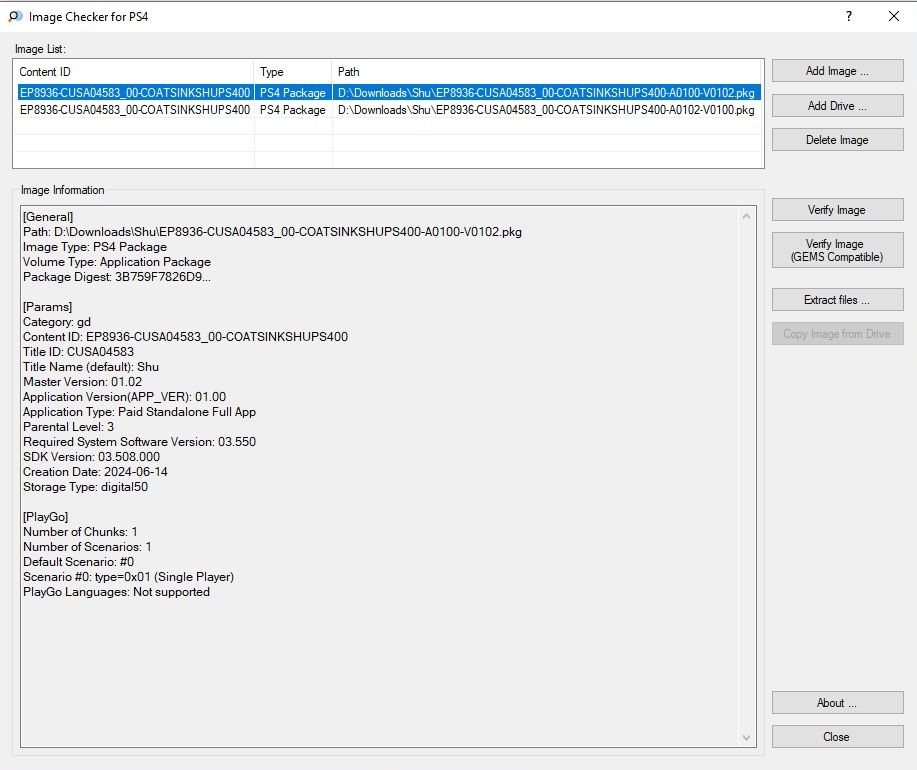Open the About dialog
This screenshot has width=917, height=770.
coord(837,703)
